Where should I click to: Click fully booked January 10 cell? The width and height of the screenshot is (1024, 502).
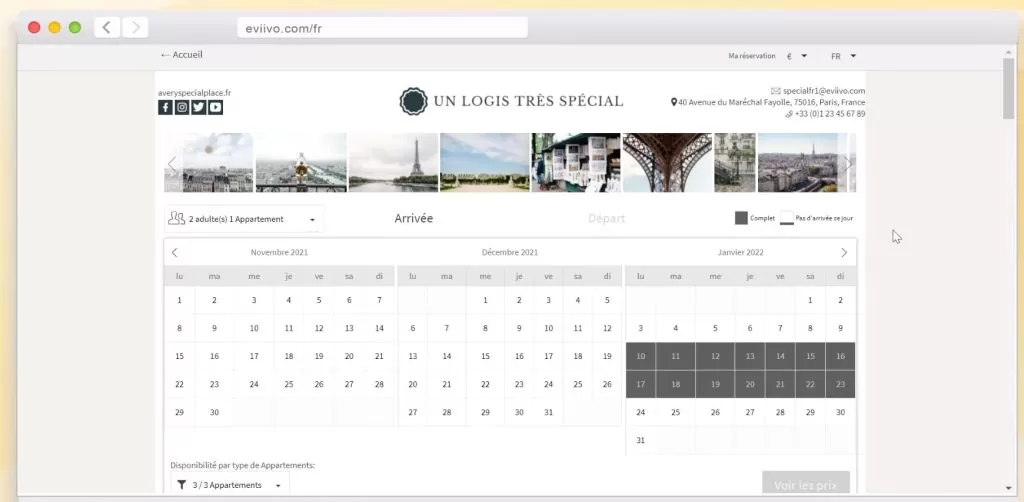tap(641, 356)
